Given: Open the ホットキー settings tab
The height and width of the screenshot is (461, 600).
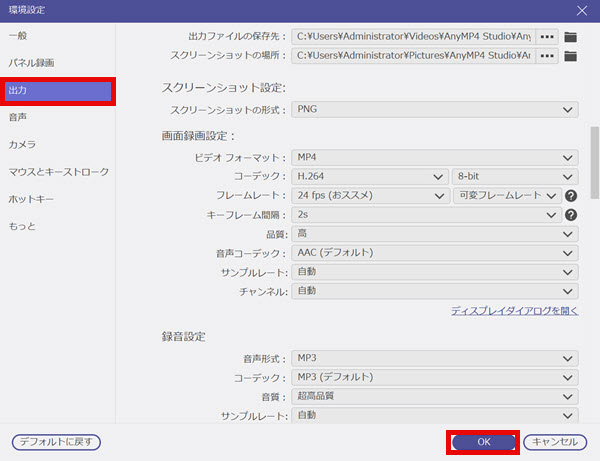Looking at the screenshot, I should pyautogui.click(x=31, y=199).
